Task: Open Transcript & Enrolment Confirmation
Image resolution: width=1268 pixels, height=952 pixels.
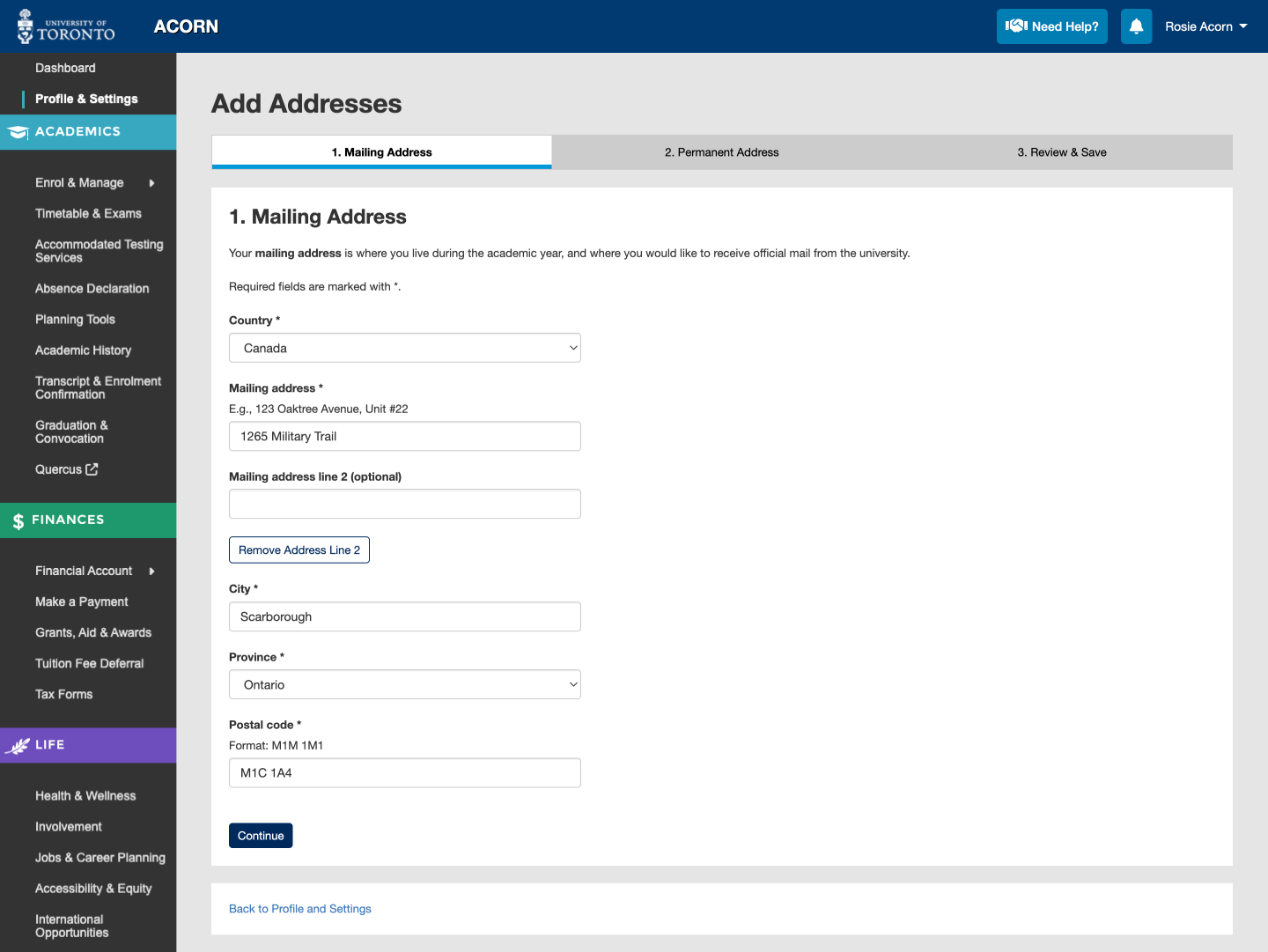Action: pyautogui.click(x=99, y=387)
